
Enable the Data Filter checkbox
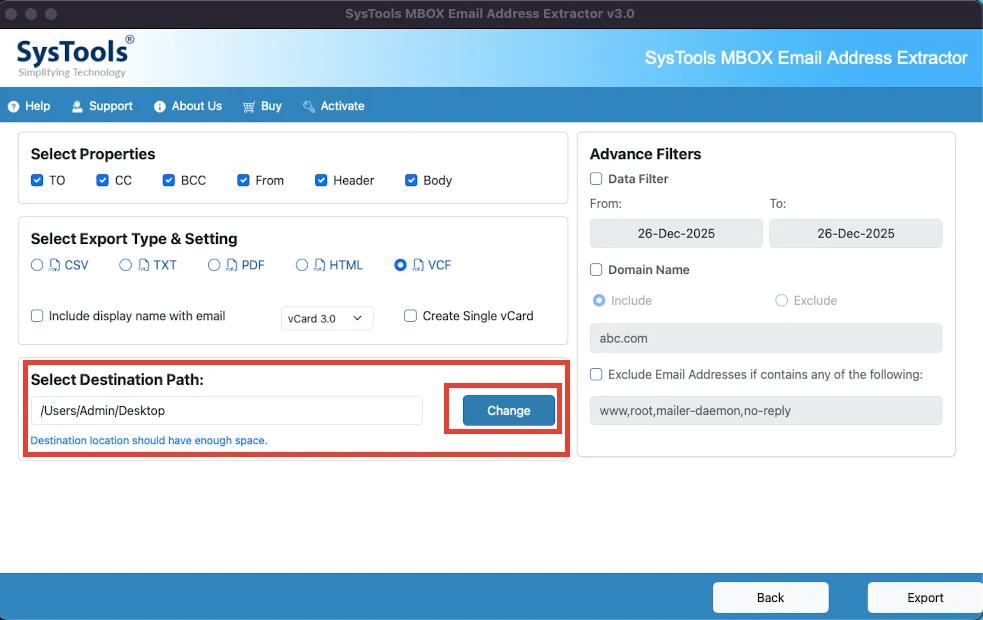pos(596,179)
